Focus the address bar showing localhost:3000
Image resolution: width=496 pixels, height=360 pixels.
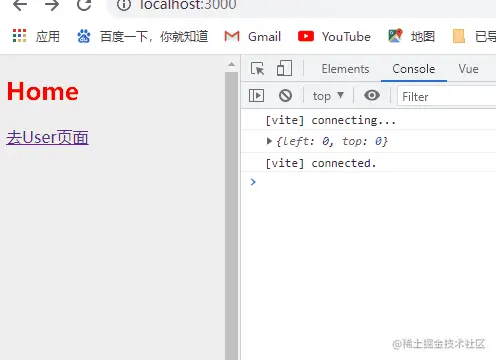click(300, 5)
